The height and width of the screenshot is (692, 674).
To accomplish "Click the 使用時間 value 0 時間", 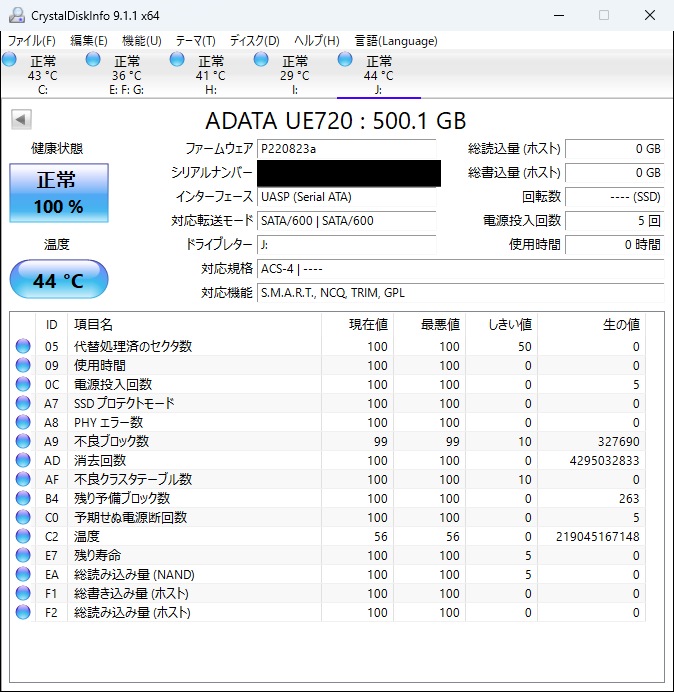I will click(x=614, y=244).
